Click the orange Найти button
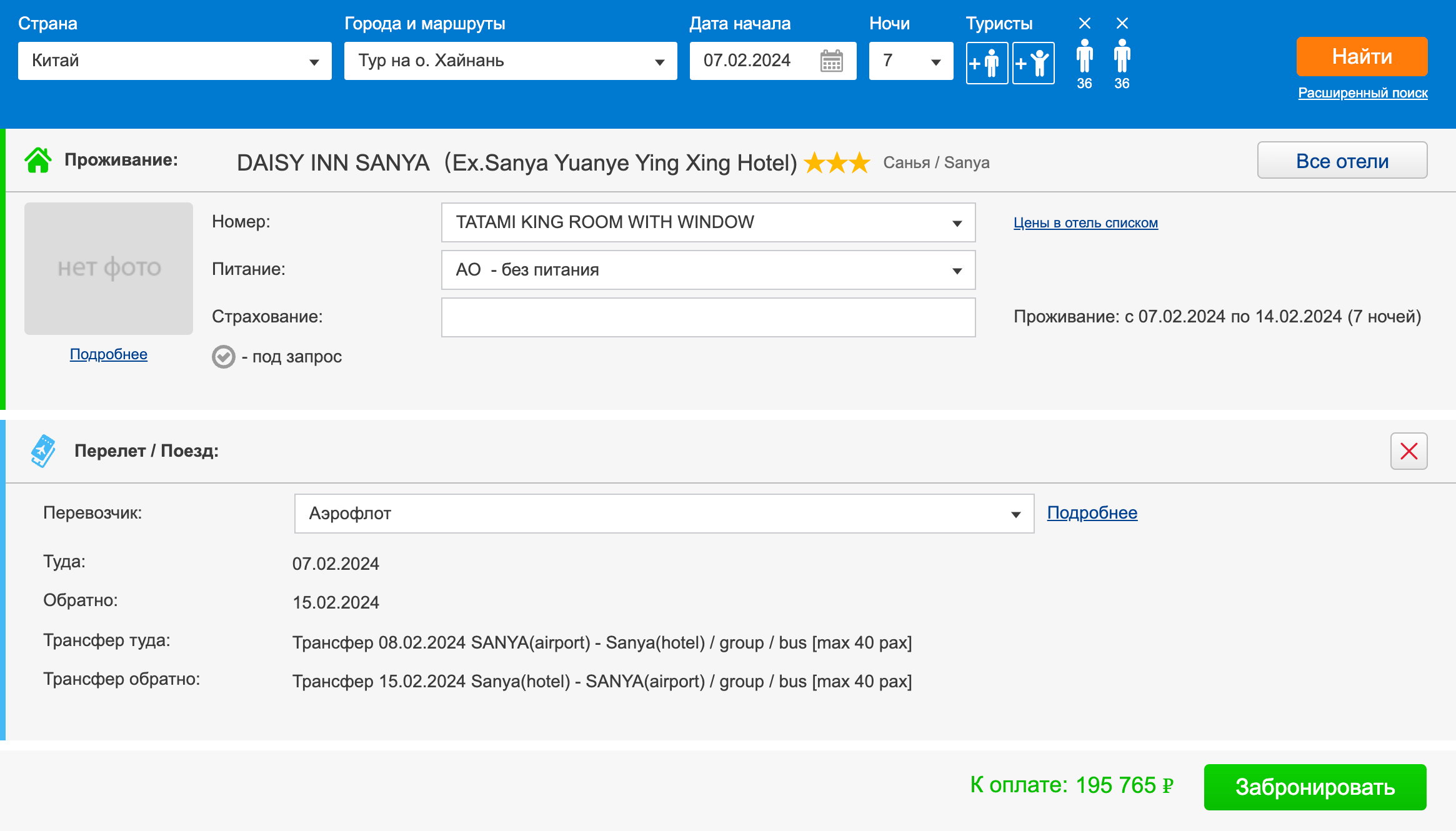1456x831 pixels. (1362, 56)
